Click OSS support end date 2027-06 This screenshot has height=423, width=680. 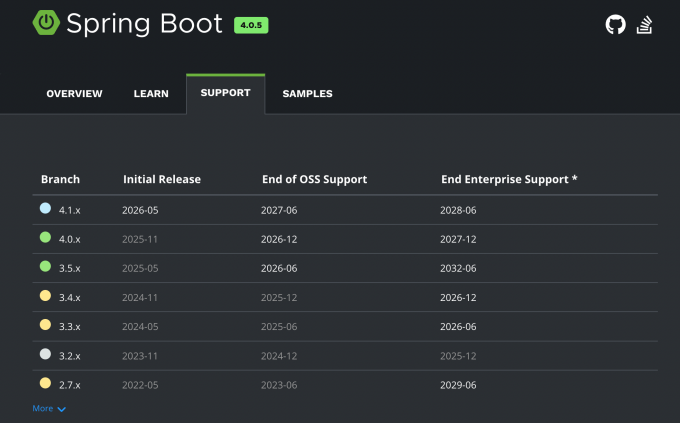point(279,210)
